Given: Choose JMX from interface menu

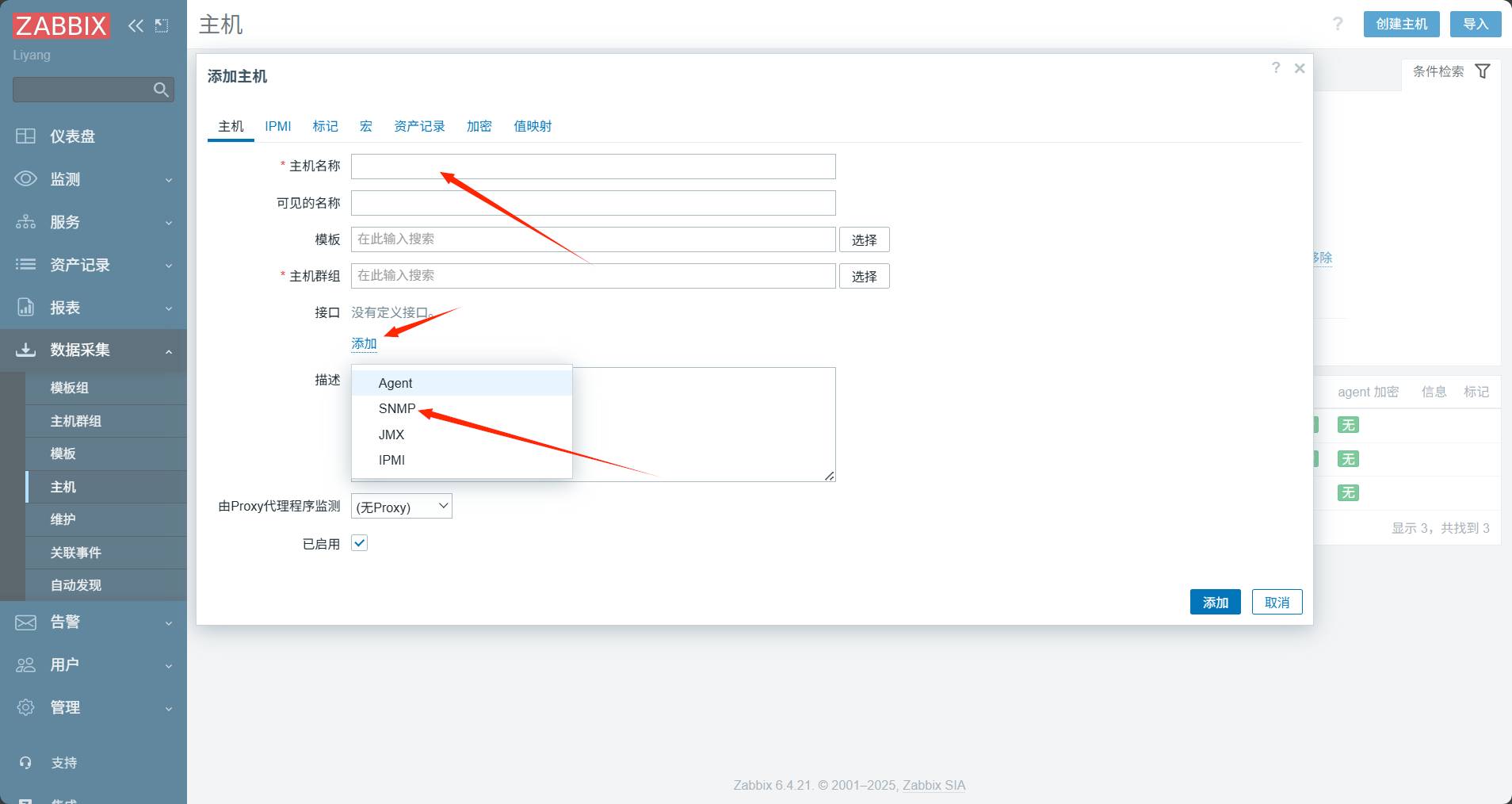Looking at the screenshot, I should 462,435.
